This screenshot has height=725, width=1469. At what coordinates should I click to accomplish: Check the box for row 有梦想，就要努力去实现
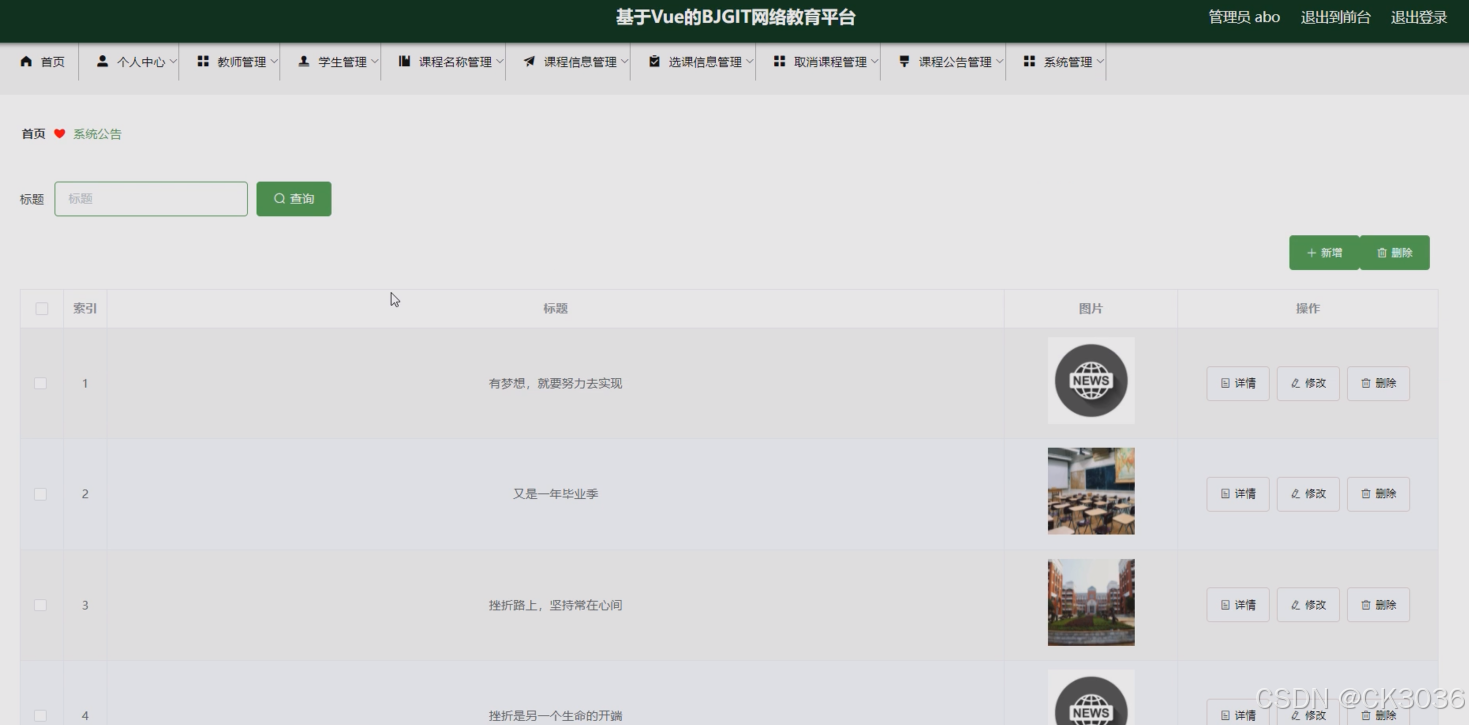(x=41, y=383)
